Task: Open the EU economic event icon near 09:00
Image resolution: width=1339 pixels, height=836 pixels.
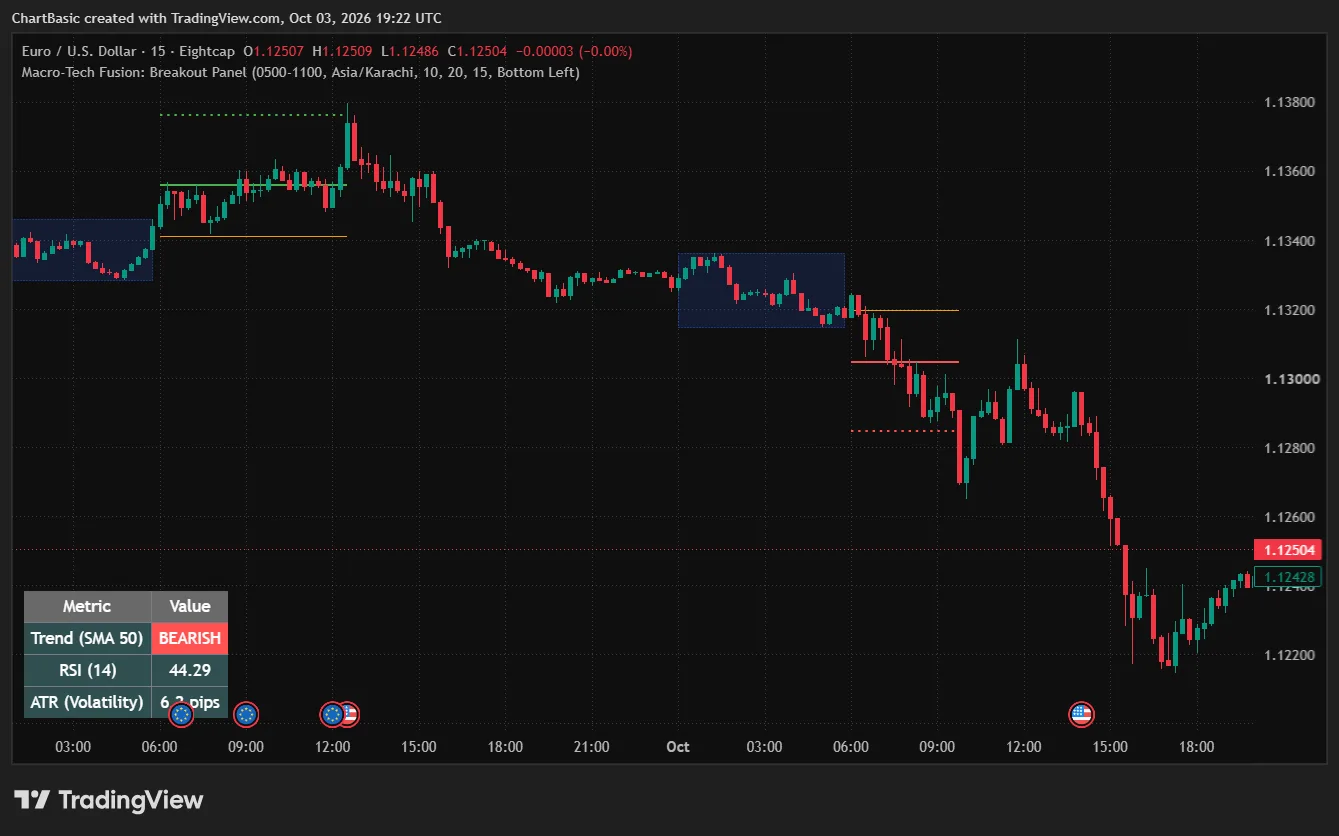Action: point(246,714)
